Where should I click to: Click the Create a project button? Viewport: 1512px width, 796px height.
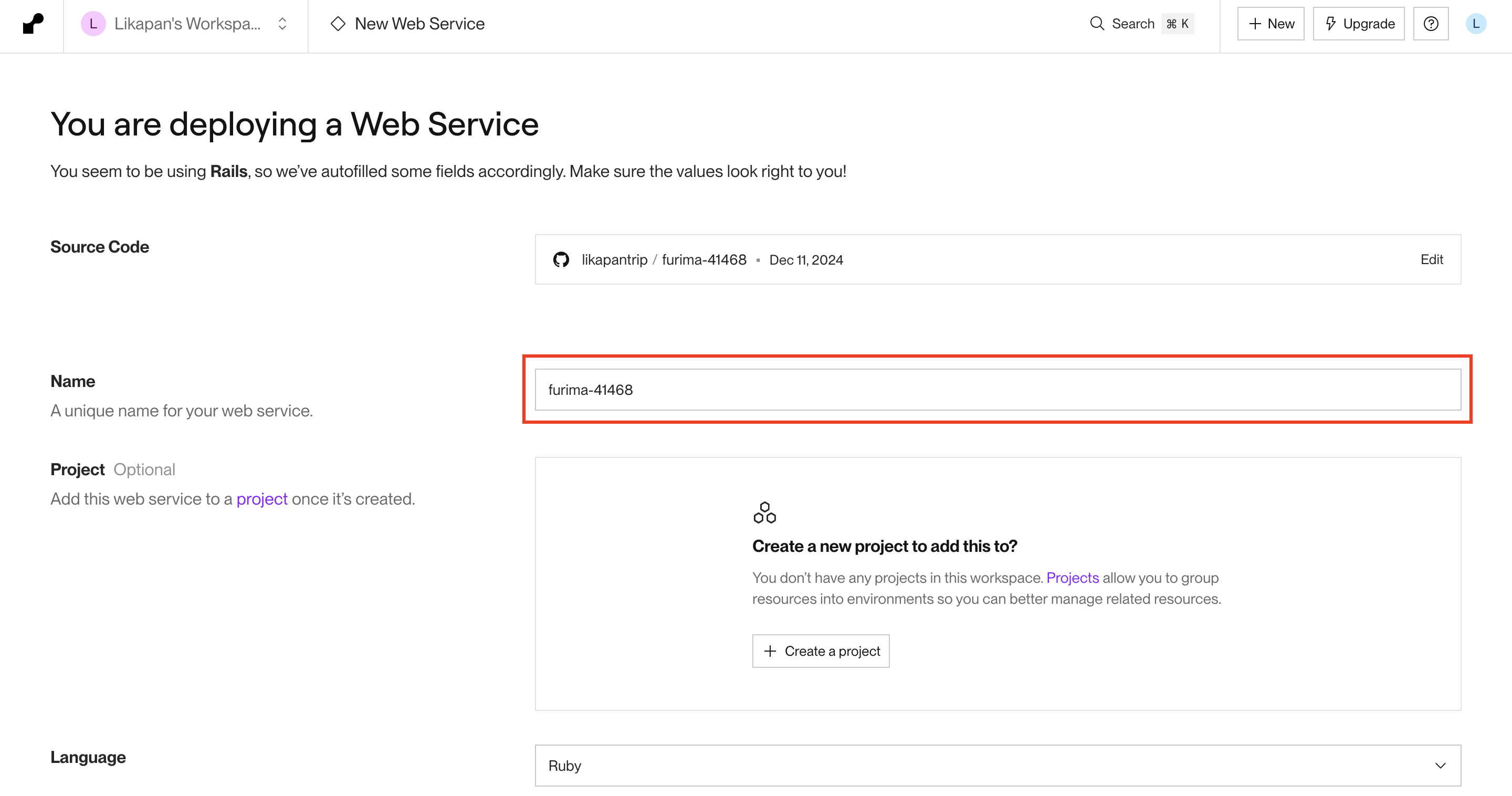[x=821, y=651]
